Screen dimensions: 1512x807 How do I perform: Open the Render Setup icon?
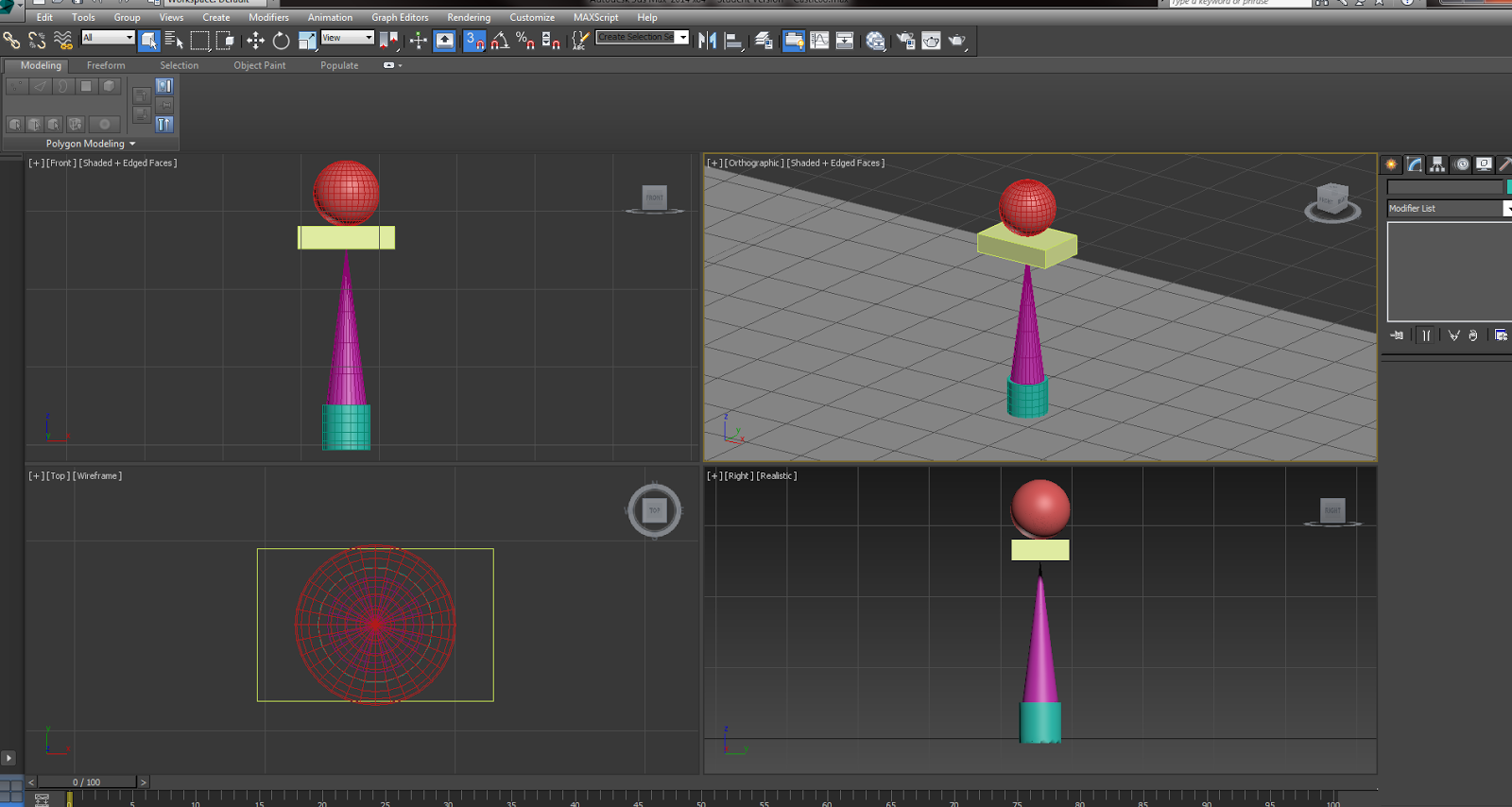pyautogui.click(x=905, y=40)
